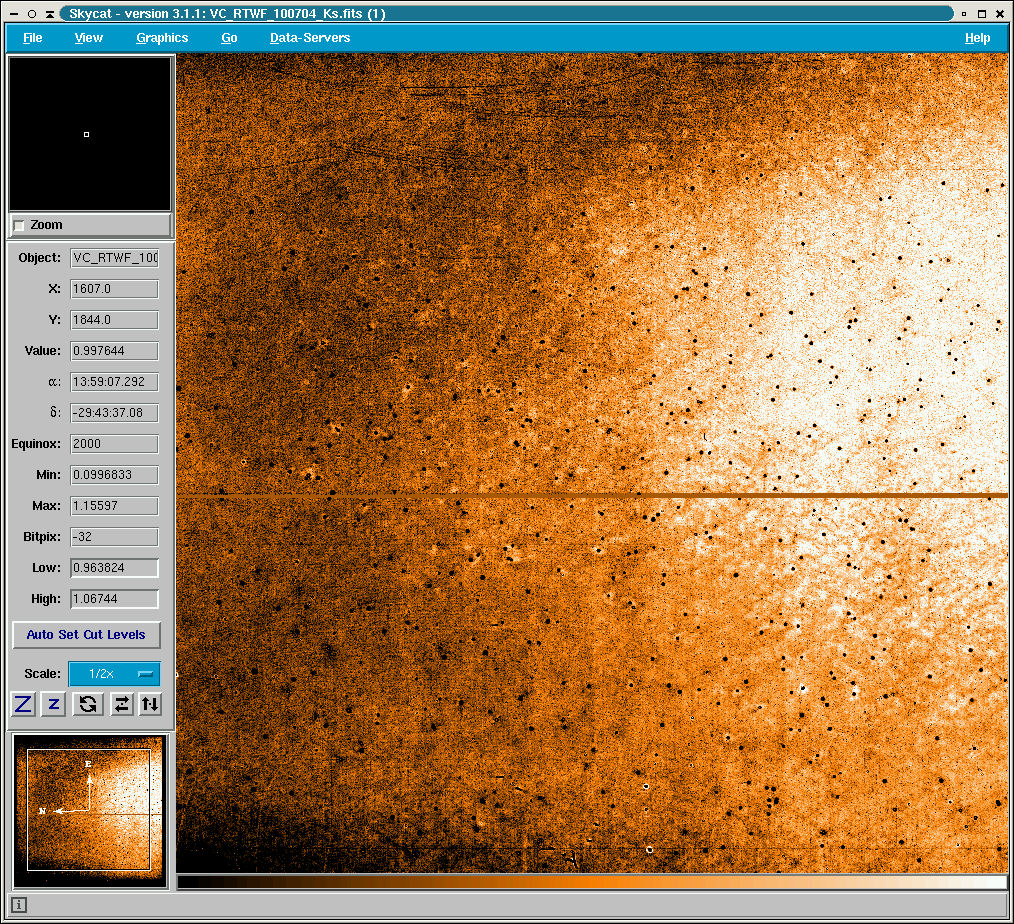
Task: Click the color ramp bar below the image
Action: coord(591,882)
